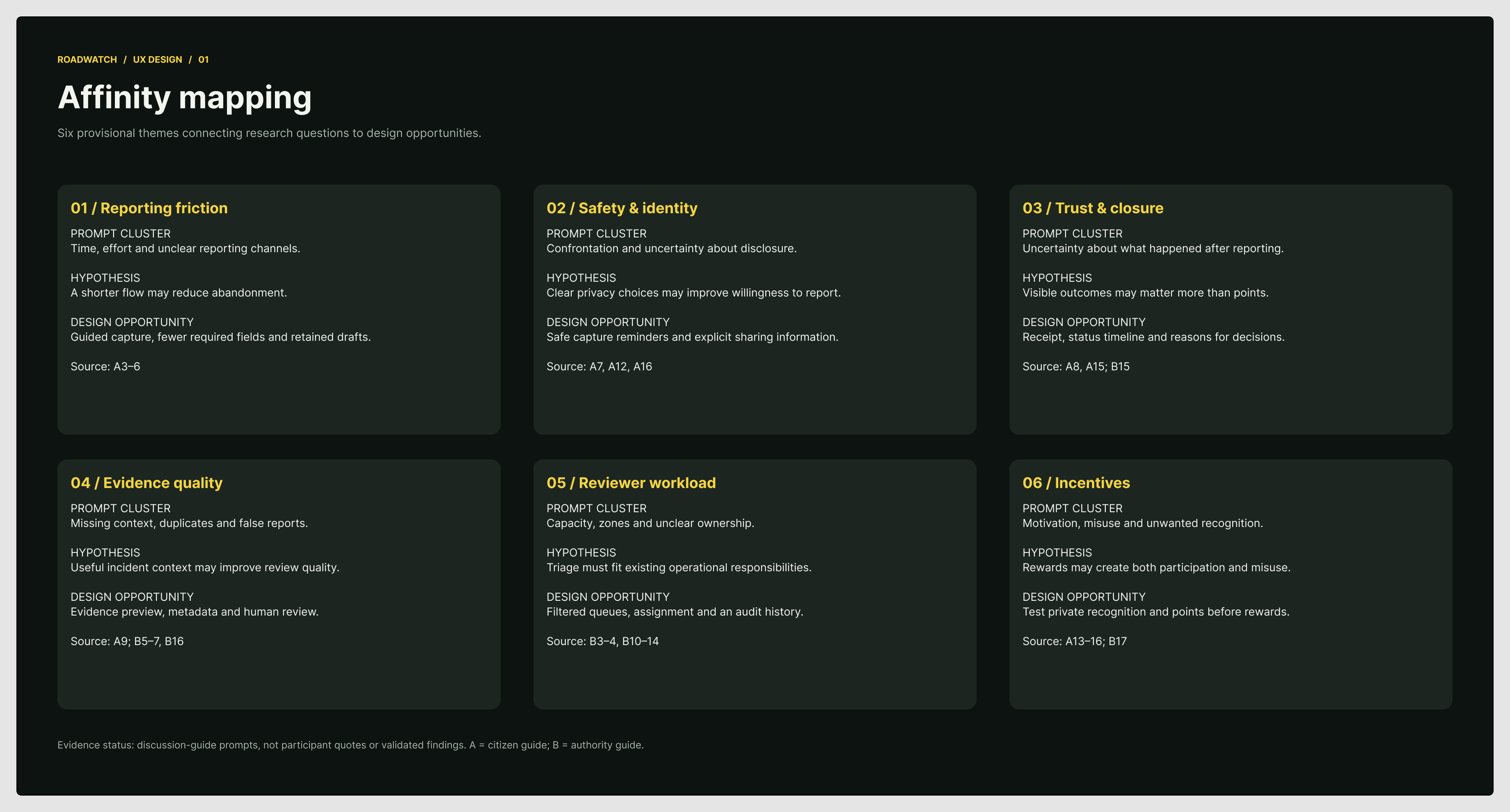Select the 05 / Reviewer workload heading
Image resolution: width=1510 pixels, height=812 pixels.
pos(631,483)
